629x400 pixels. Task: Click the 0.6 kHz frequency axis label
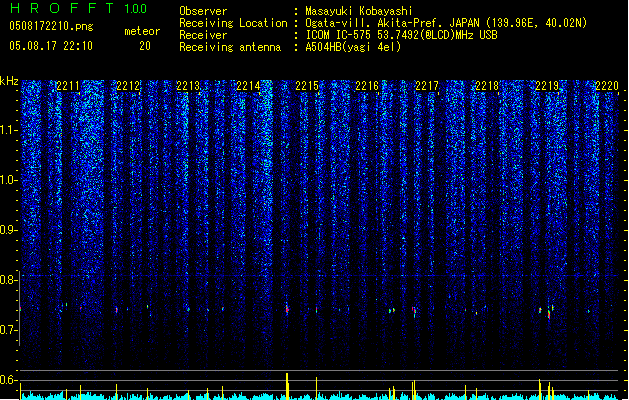pyautogui.click(x=8, y=380)
